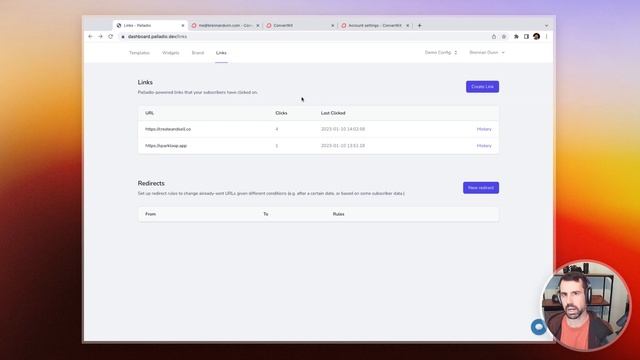Open History for sparkloop.app link

[x=484, y=146]
